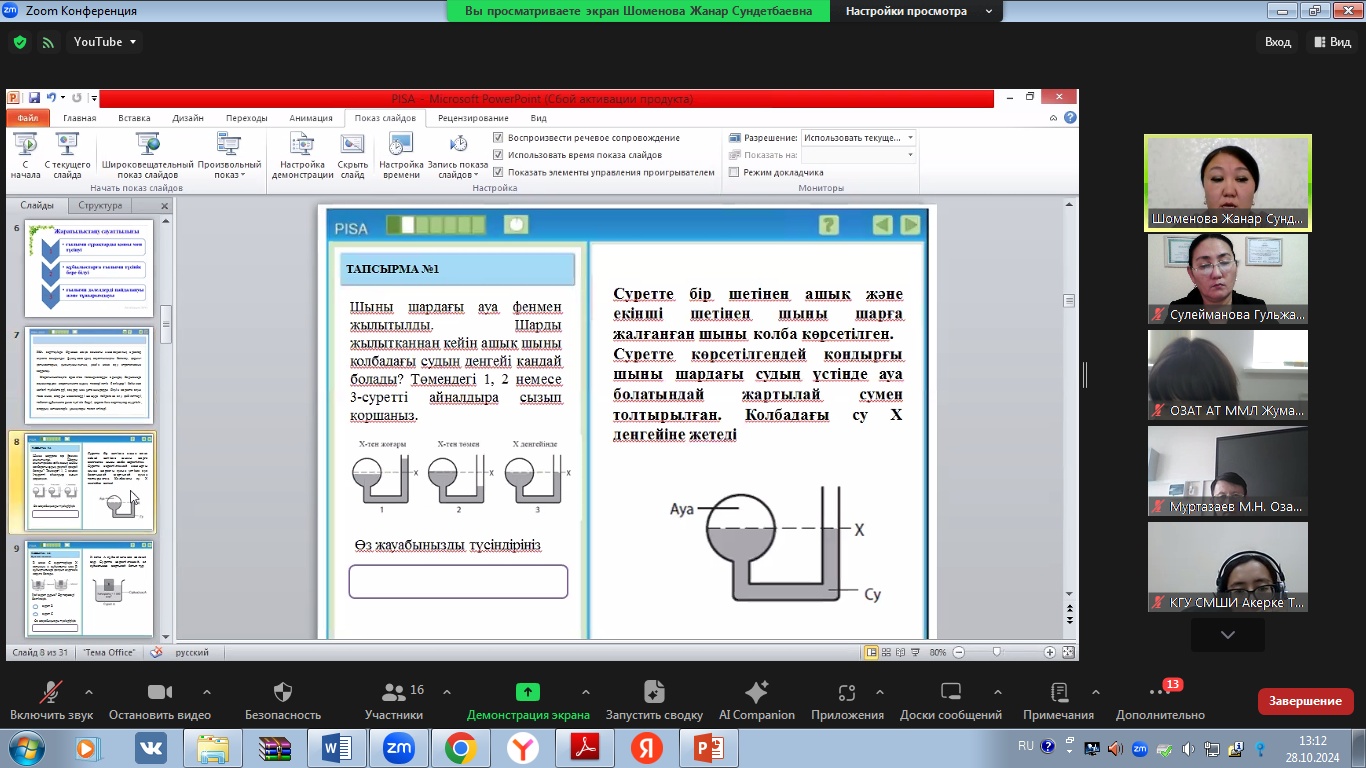
Task: Switch to the Animation ribbon tab
Action: 310,118
